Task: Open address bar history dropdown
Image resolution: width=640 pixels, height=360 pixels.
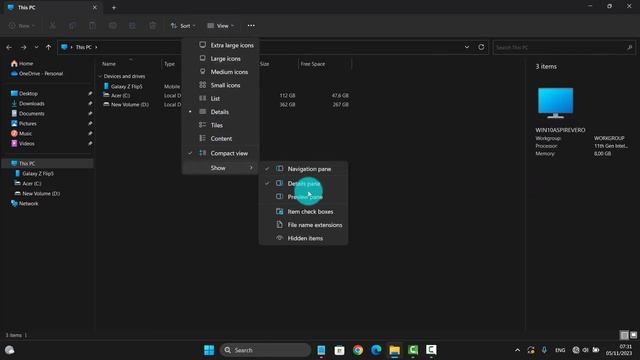Action: [467, 47]
